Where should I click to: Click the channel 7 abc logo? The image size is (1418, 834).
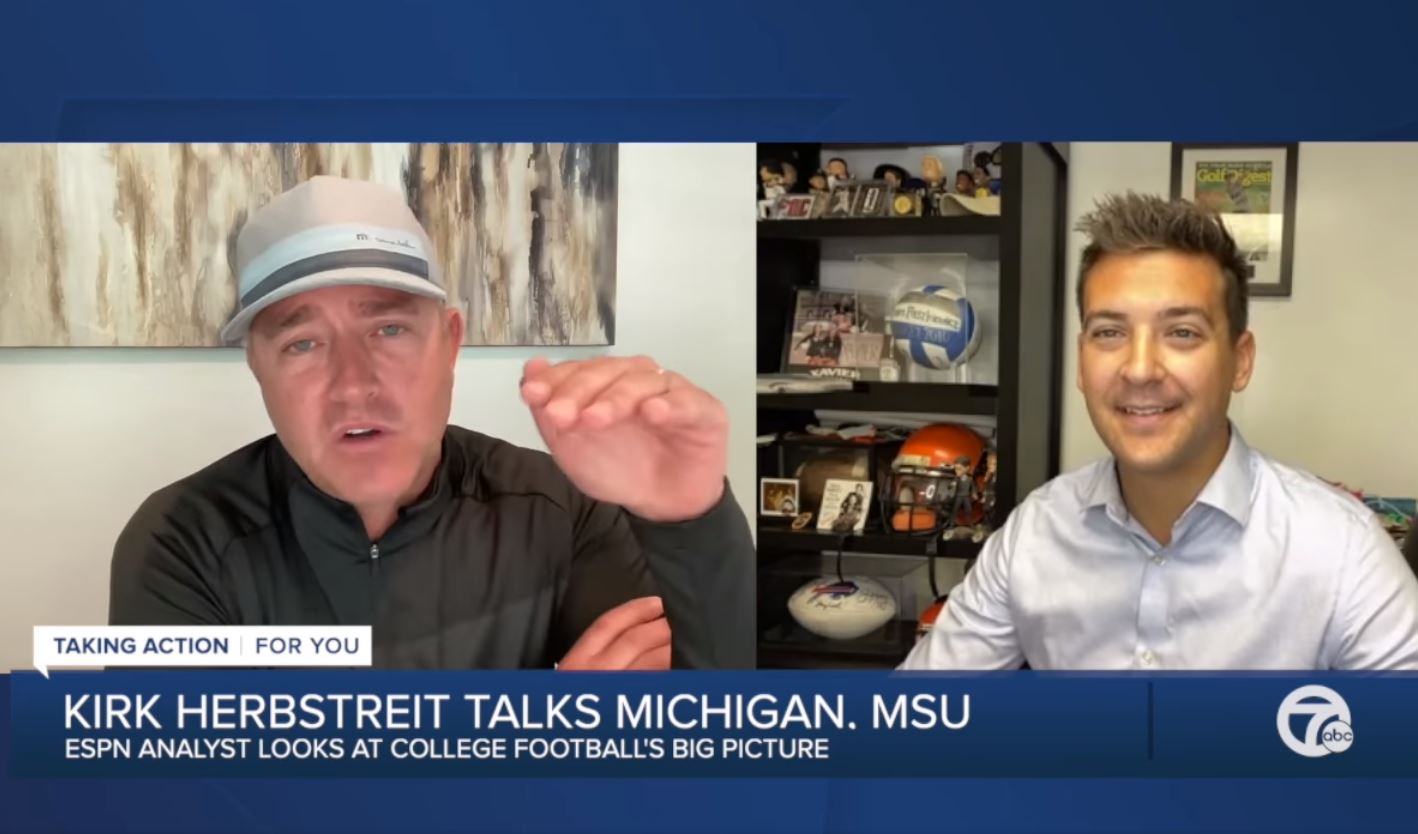(x=1314, y=721)
